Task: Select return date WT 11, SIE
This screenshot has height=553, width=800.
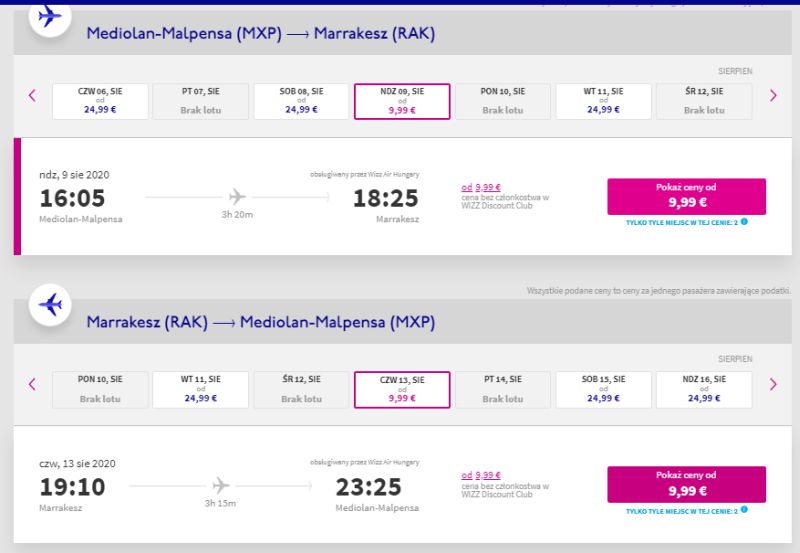Action: [x=201, y=390]
